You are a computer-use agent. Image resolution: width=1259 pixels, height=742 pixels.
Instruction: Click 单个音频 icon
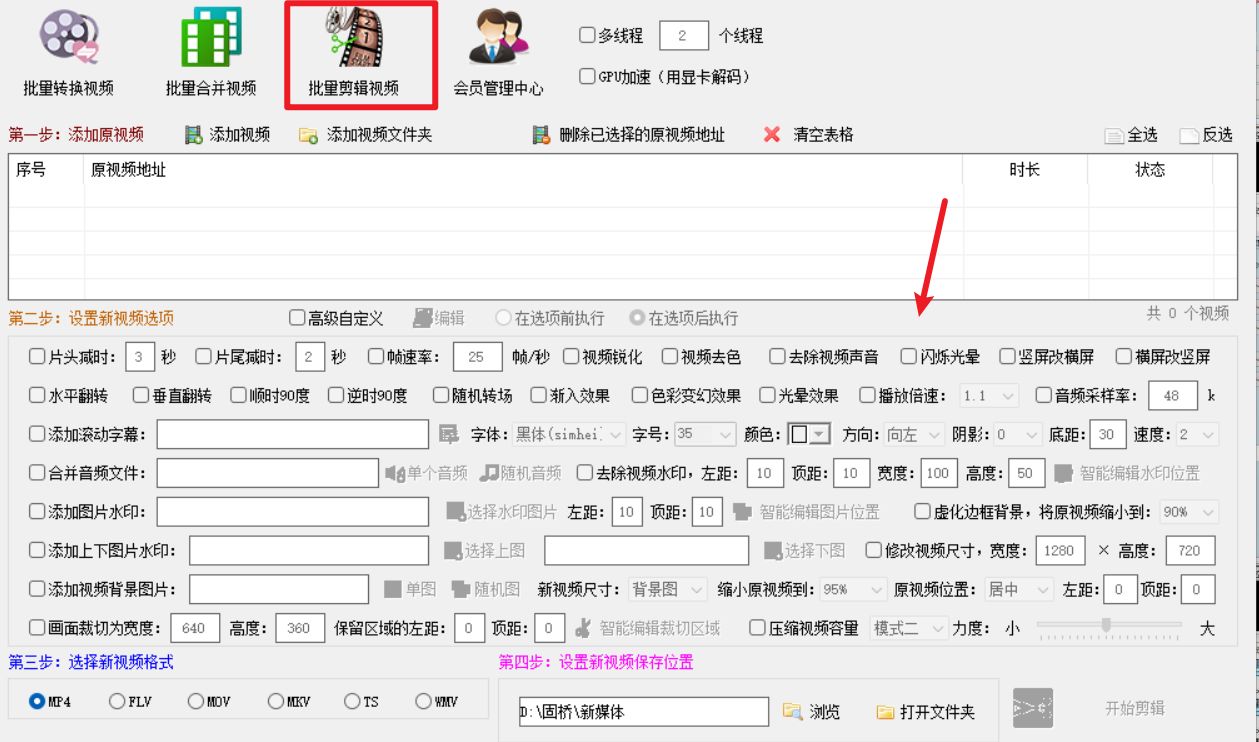pos(395,473)
